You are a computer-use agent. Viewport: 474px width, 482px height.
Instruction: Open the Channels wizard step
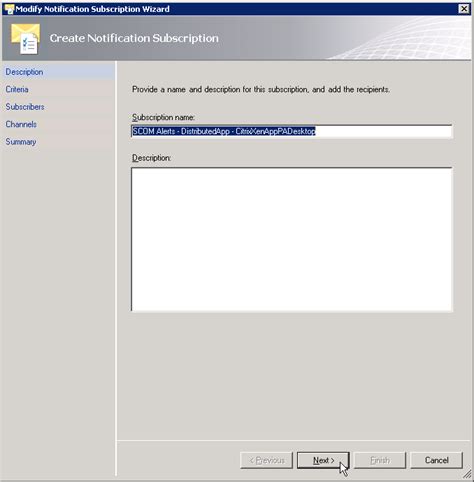[21, 124]
